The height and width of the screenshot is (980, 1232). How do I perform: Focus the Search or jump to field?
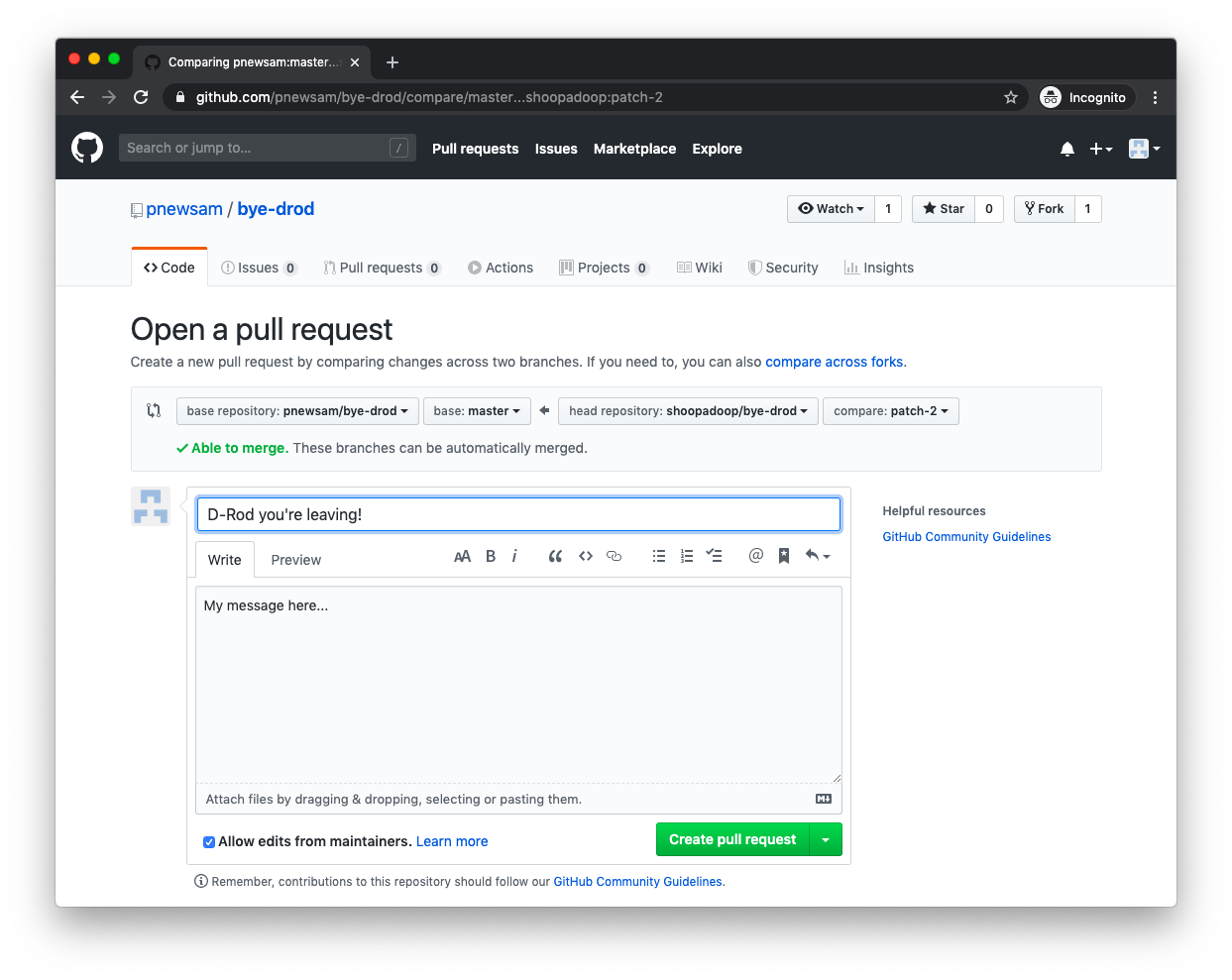[268, 148]
